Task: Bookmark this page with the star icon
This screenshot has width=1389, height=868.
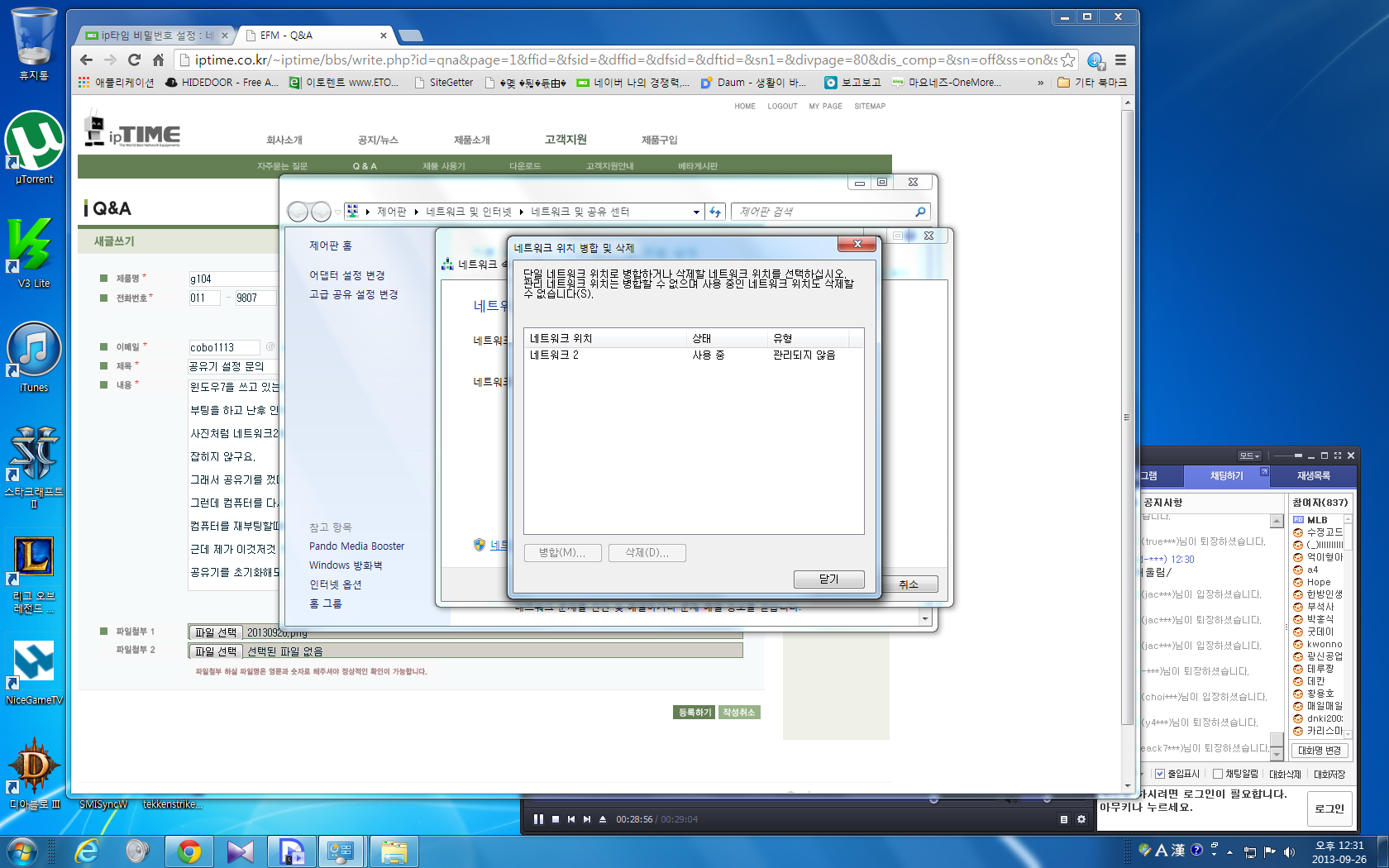Action: click(x=1067, y=60)
